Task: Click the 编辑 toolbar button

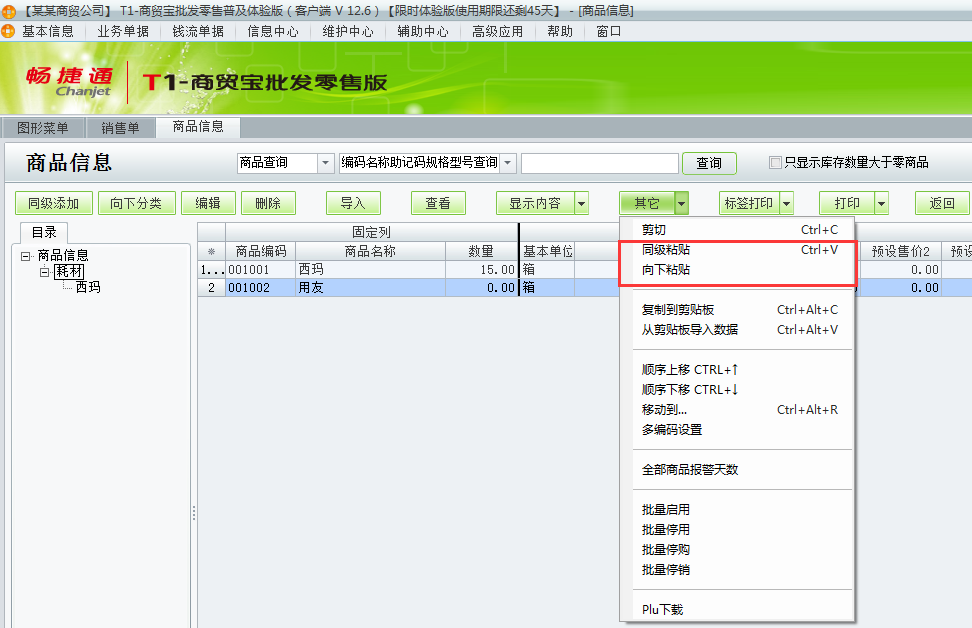Action: (208, 202)
